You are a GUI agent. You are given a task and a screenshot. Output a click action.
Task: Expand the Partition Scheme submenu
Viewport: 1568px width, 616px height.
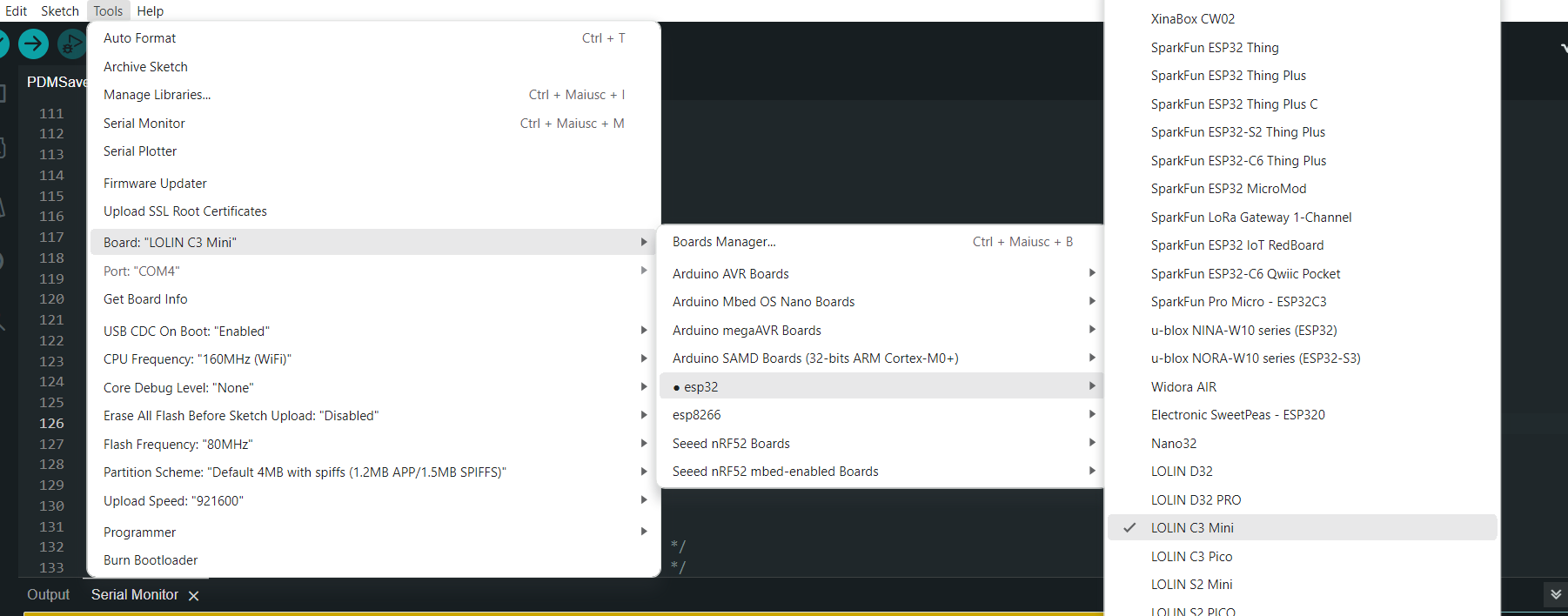coord(305,472)
